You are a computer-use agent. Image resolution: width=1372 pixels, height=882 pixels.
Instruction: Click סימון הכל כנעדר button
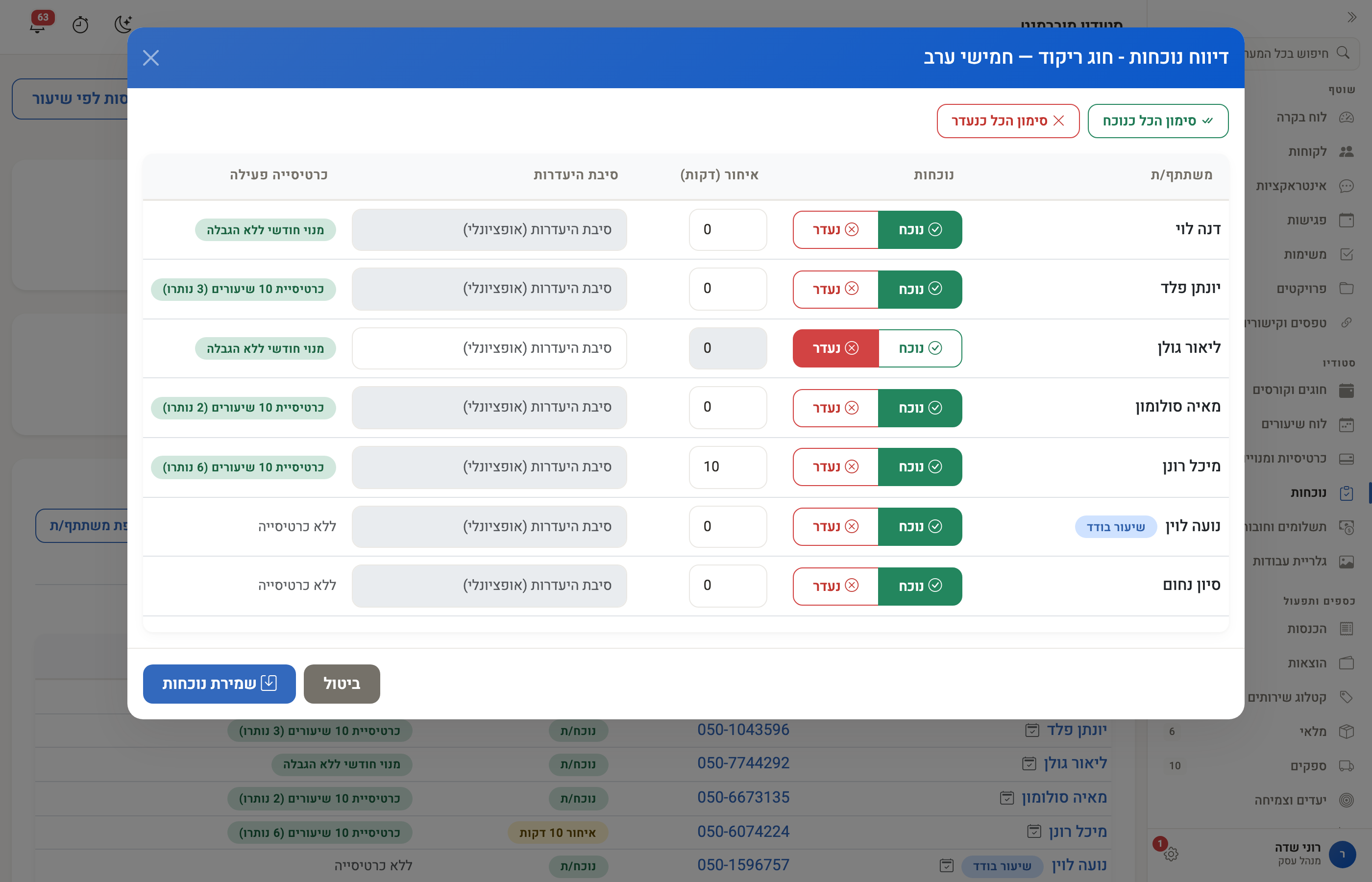(x=1008, y=121)
